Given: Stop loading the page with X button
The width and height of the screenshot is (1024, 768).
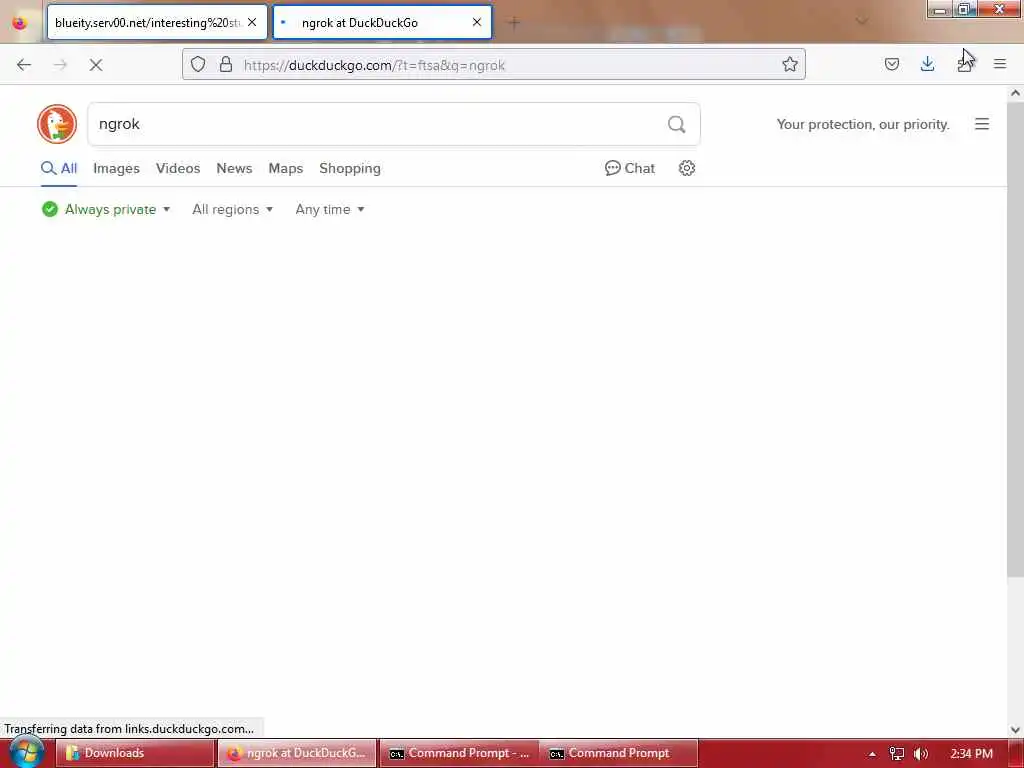Looking at the screenshot, I should click(x=96, y=65).
